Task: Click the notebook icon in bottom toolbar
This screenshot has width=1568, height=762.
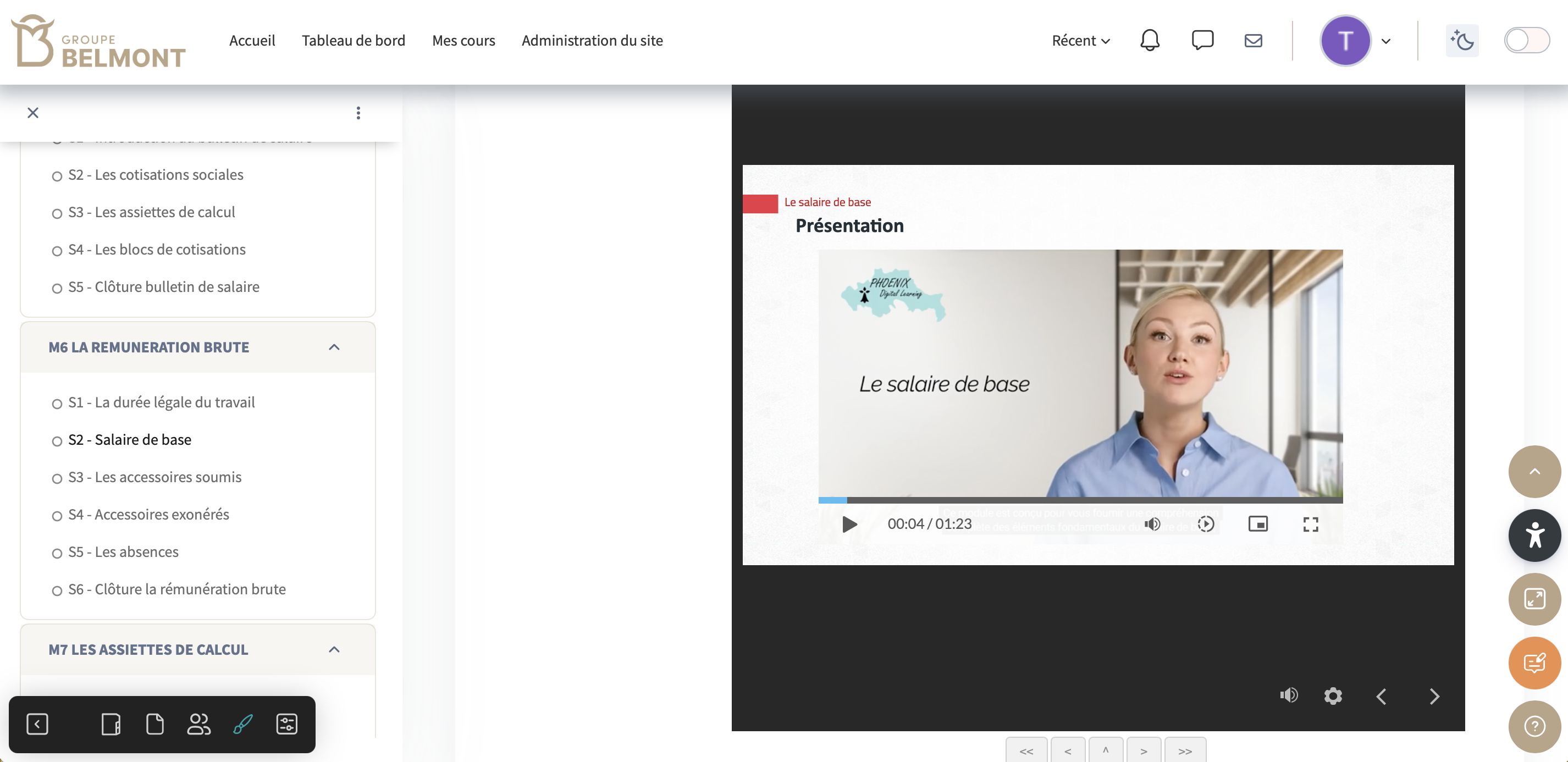Action: (x=111, y=724)
